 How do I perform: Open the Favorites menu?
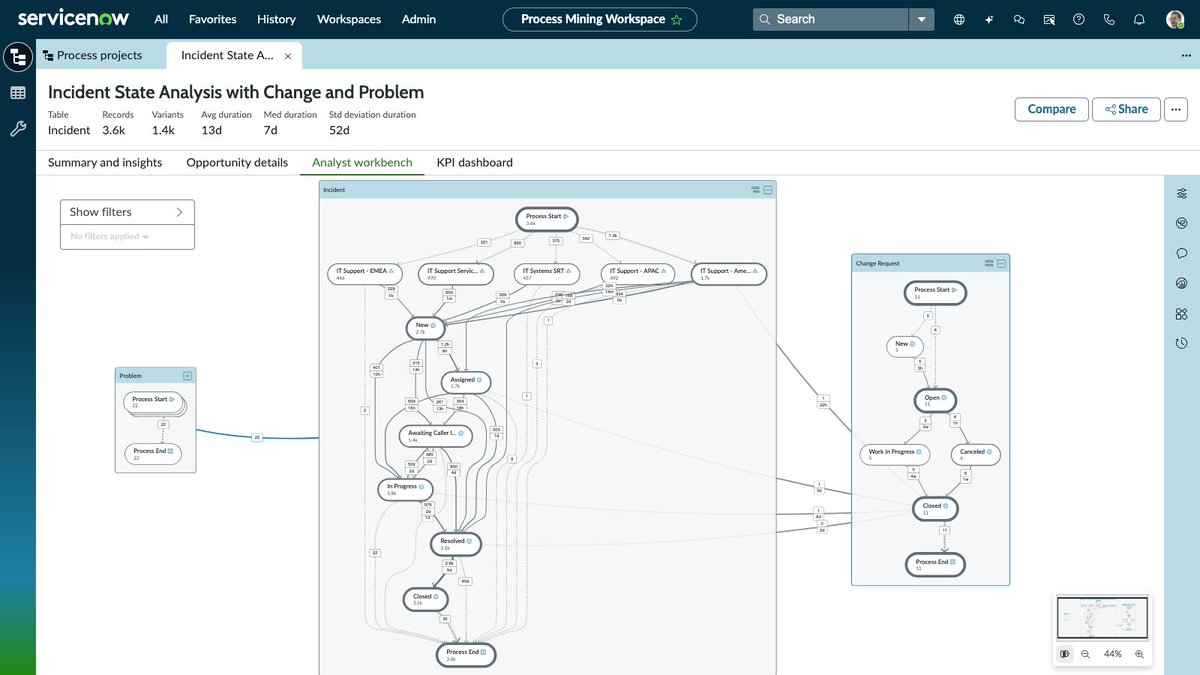[x=213, y=19]
